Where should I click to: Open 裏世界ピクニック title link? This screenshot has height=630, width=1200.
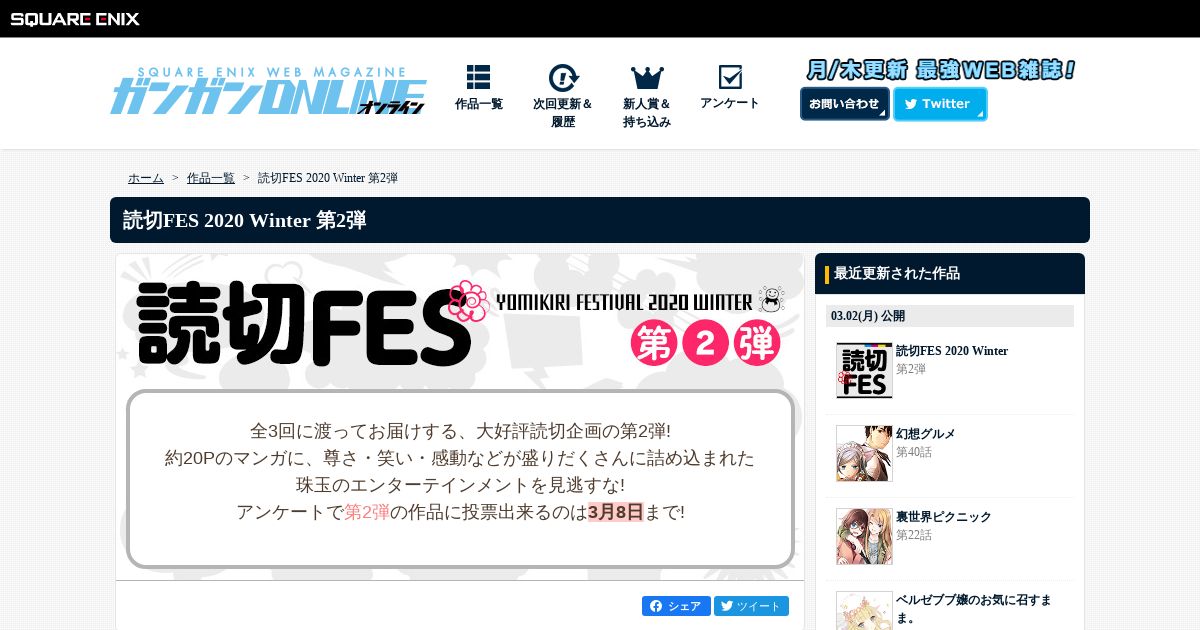coord(944,517)
